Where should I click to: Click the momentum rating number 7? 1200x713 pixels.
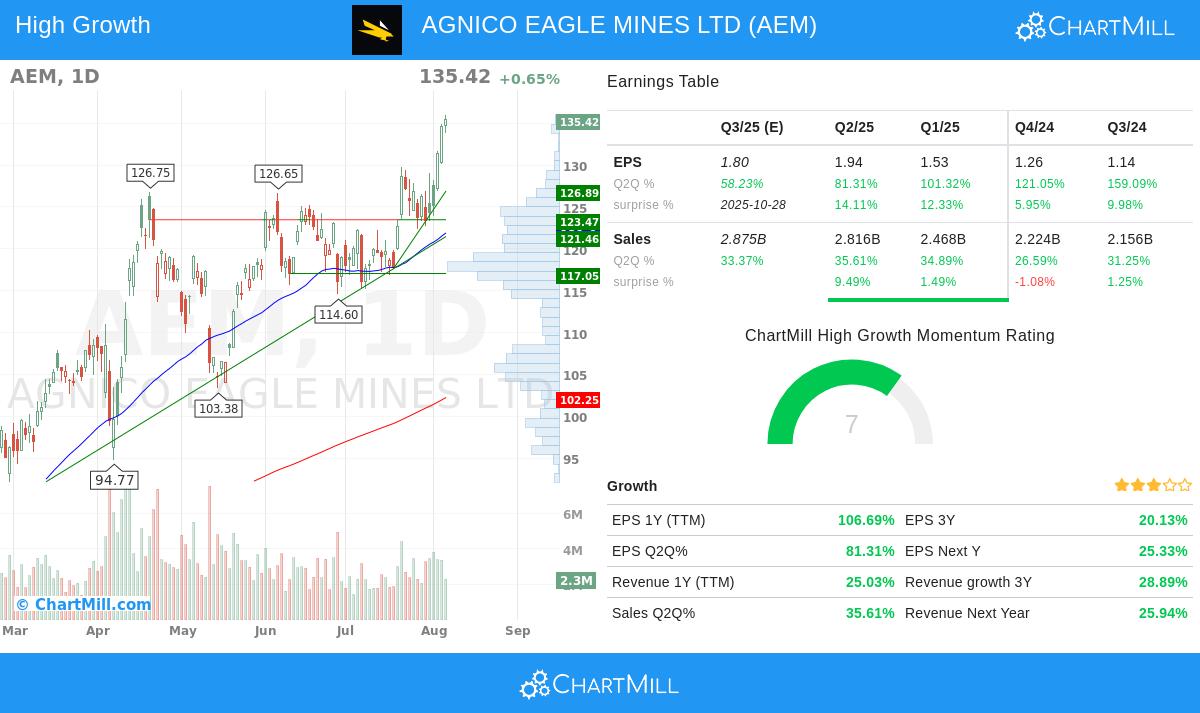(x=851, y=425)
